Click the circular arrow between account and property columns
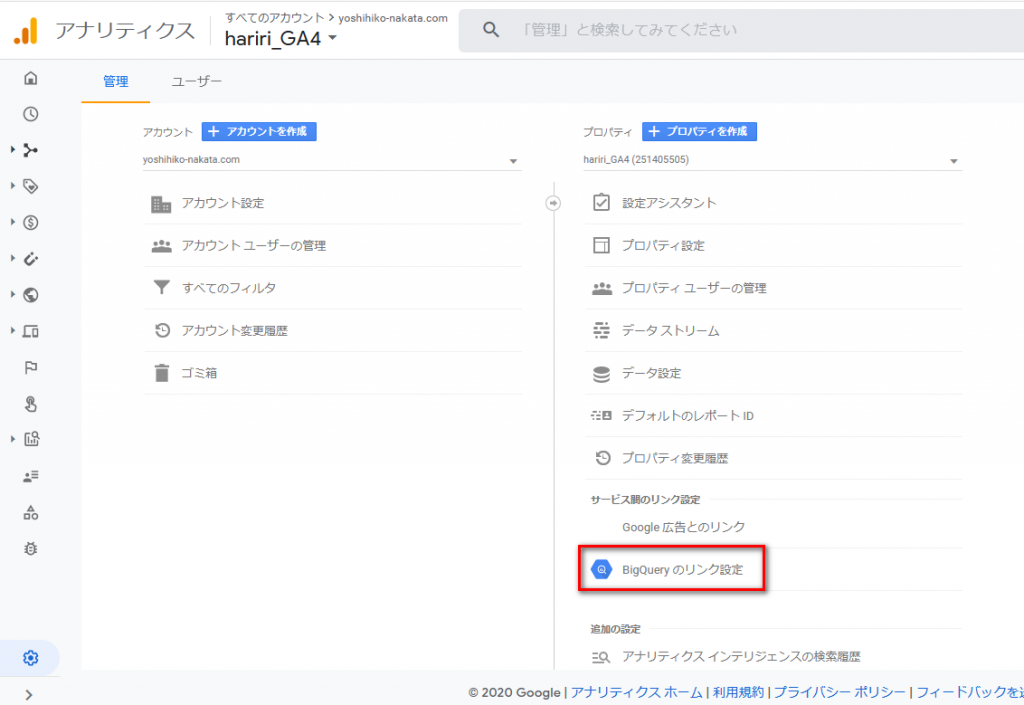The width and height of the screenshot is (1024, 705). tap(553, 204)
